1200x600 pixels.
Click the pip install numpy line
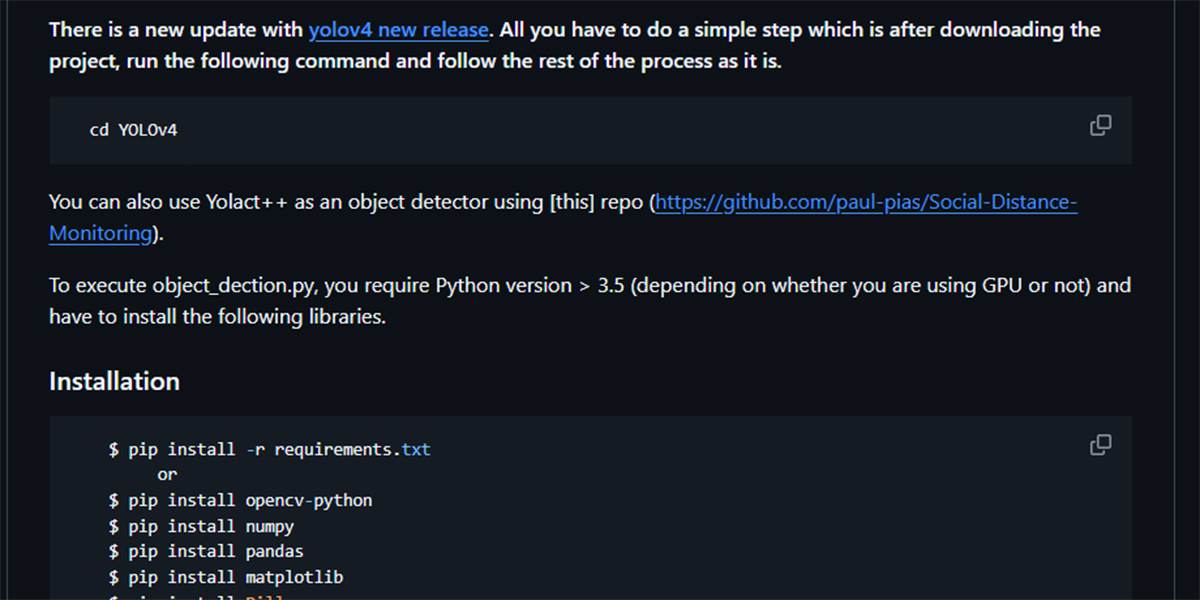[x=201, y=526]
